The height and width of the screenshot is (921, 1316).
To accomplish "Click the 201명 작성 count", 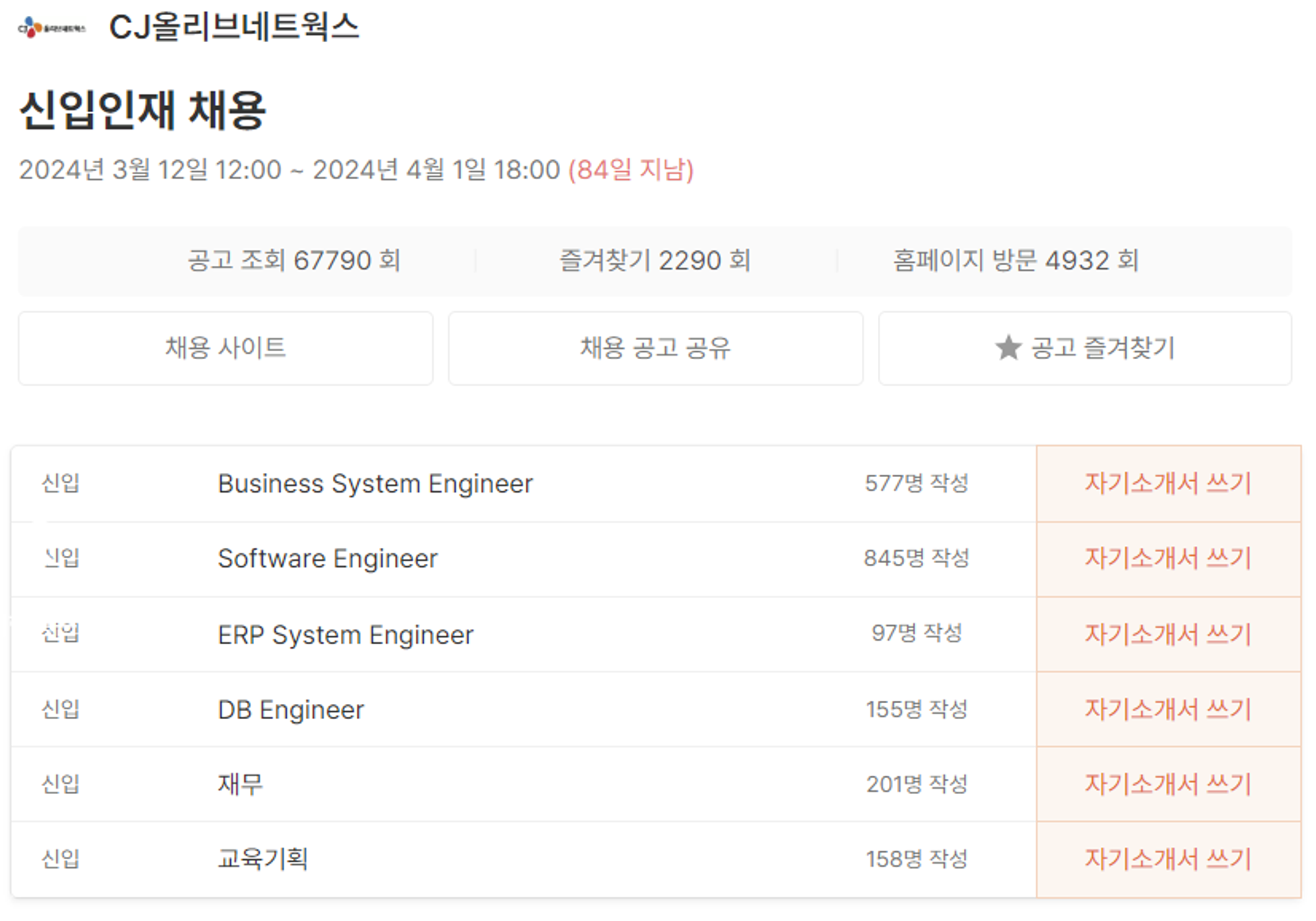I will click(917, 784).
